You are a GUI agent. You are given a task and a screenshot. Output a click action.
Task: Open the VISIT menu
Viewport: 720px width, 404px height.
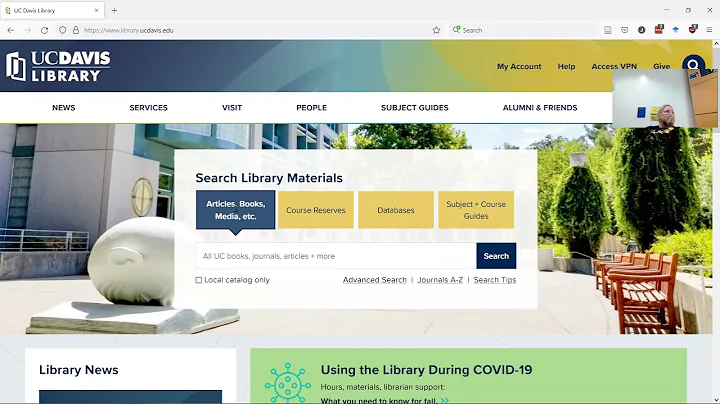pos(232,108)
